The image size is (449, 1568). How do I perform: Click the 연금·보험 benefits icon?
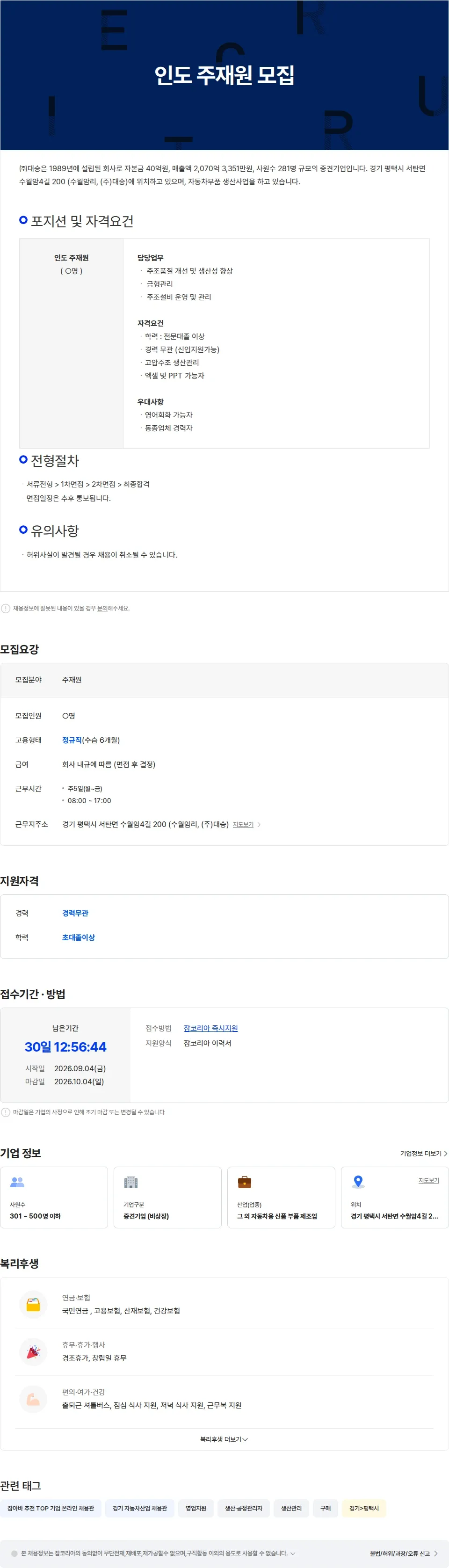34,1305
